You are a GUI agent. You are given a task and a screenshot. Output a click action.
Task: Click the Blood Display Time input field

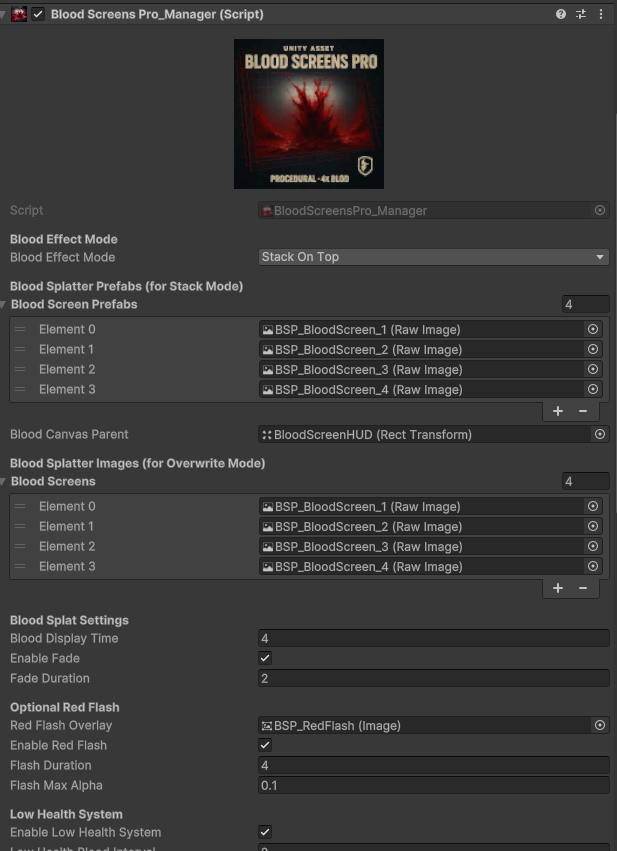point(433,639)
